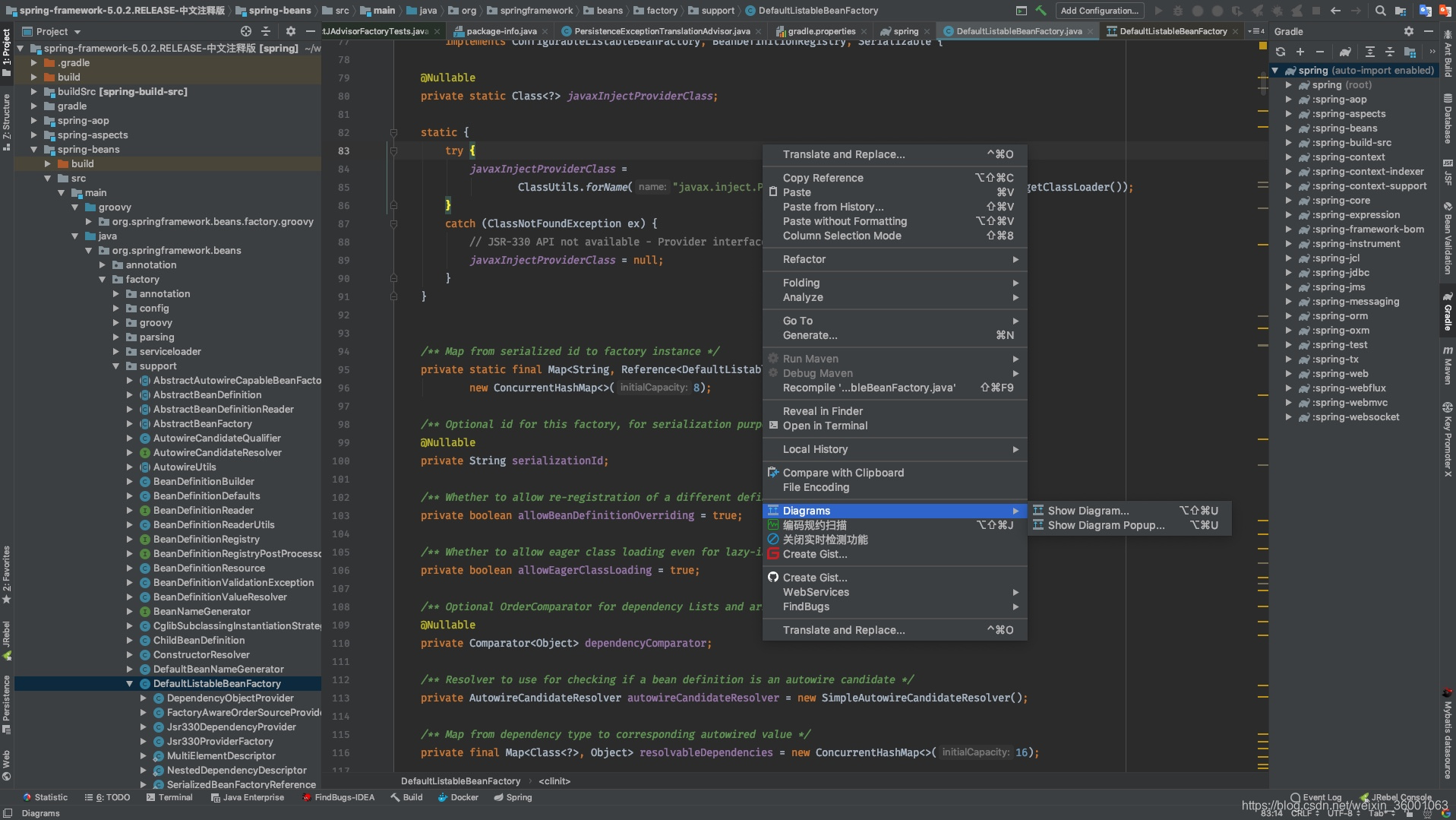Image resolution: width=1456 pixels, height=820 pixels.
Task: Click the red Google Translate icon
Action: 1445,11
